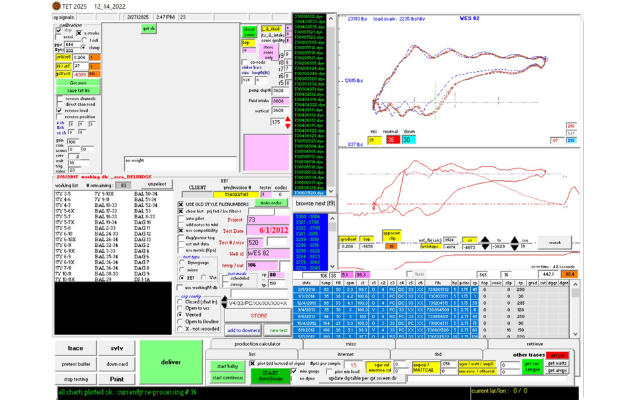Click the start baby button
This screenshot has width=636, height=400.
(x=228, y=366)
